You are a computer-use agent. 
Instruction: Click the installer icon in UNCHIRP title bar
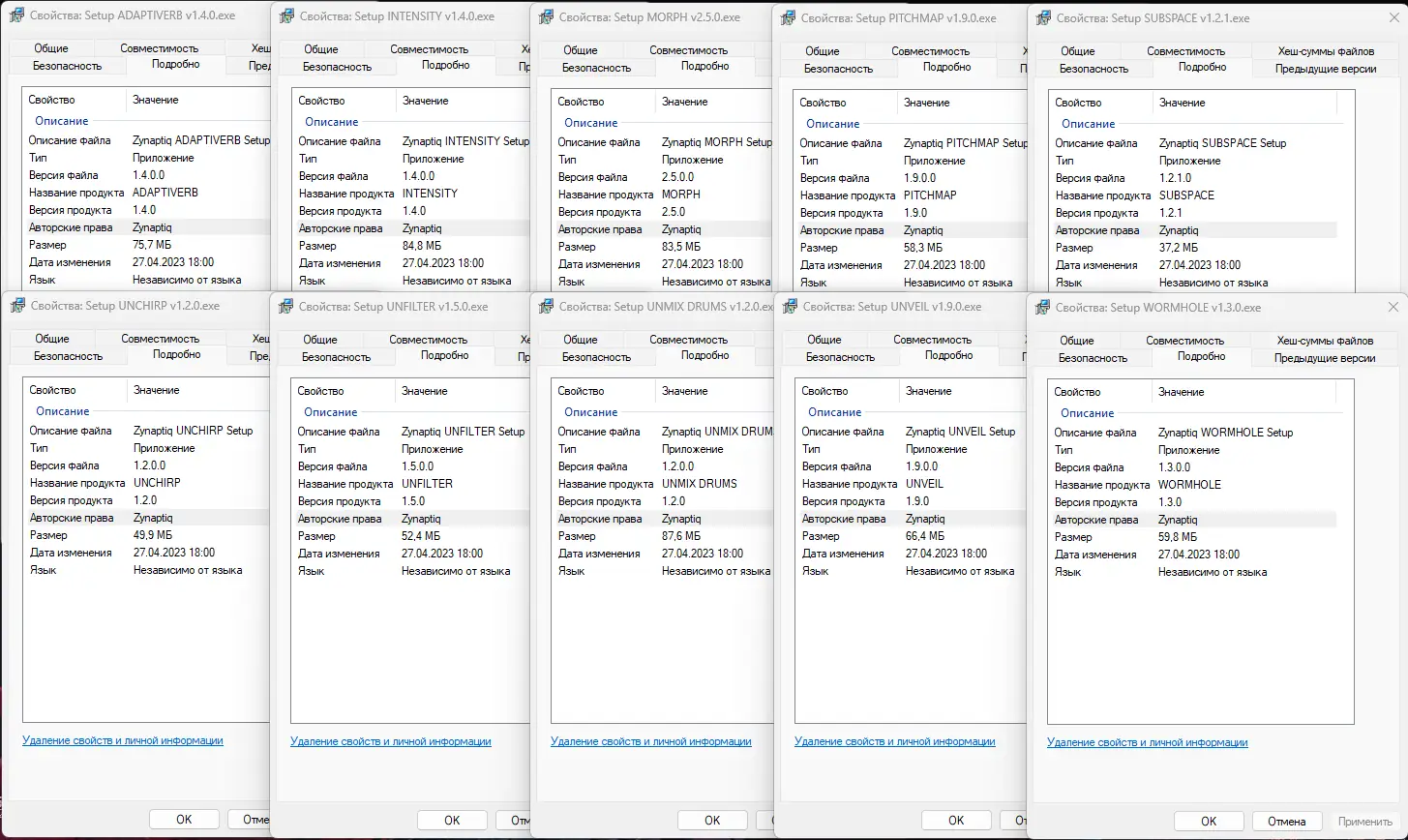[17, 306]
